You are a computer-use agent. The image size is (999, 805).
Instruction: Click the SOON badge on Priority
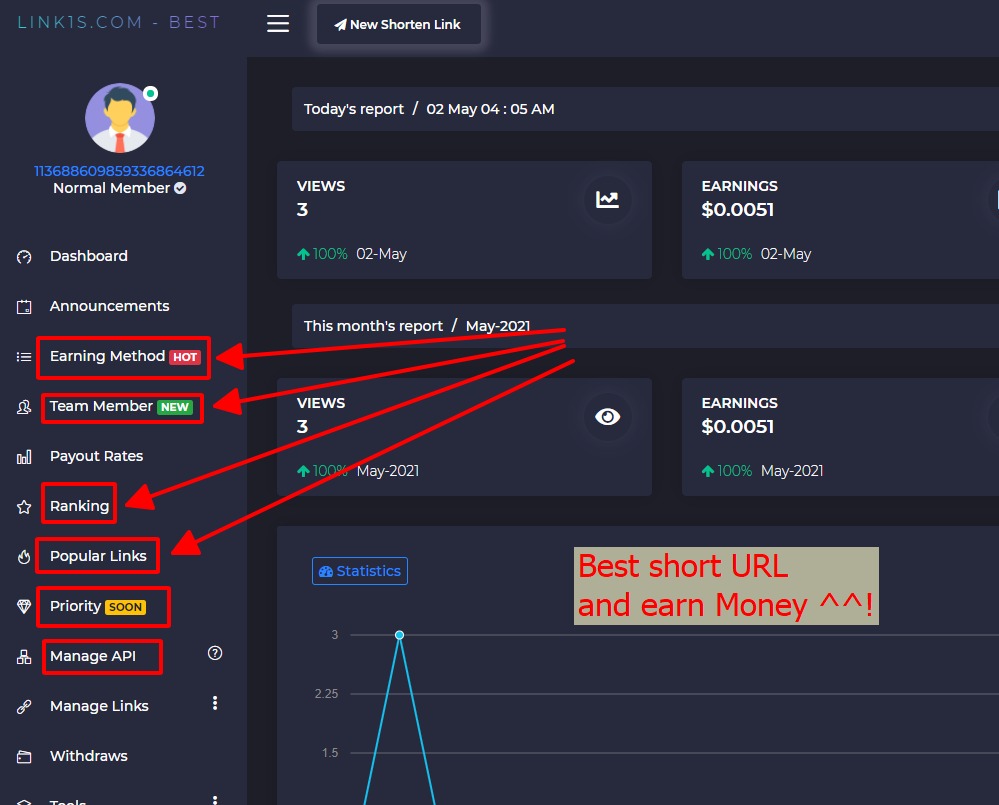pyautogui.click(x=126, y=607)
